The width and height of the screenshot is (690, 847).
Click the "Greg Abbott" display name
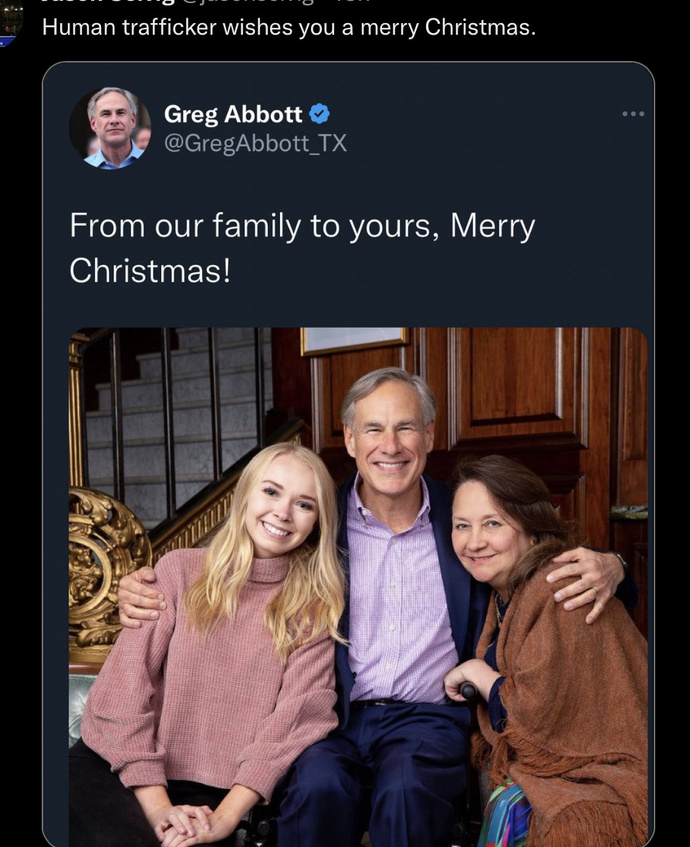[x=233, y=113]
